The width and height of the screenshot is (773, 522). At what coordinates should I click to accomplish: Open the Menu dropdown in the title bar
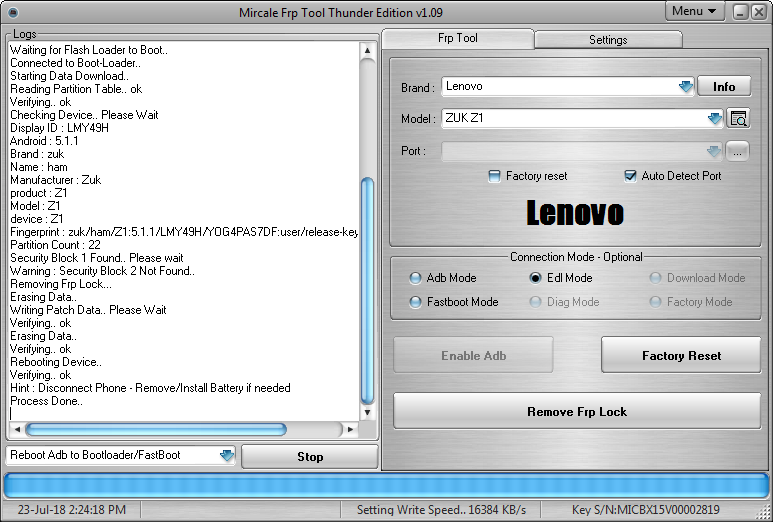point(694,11)
